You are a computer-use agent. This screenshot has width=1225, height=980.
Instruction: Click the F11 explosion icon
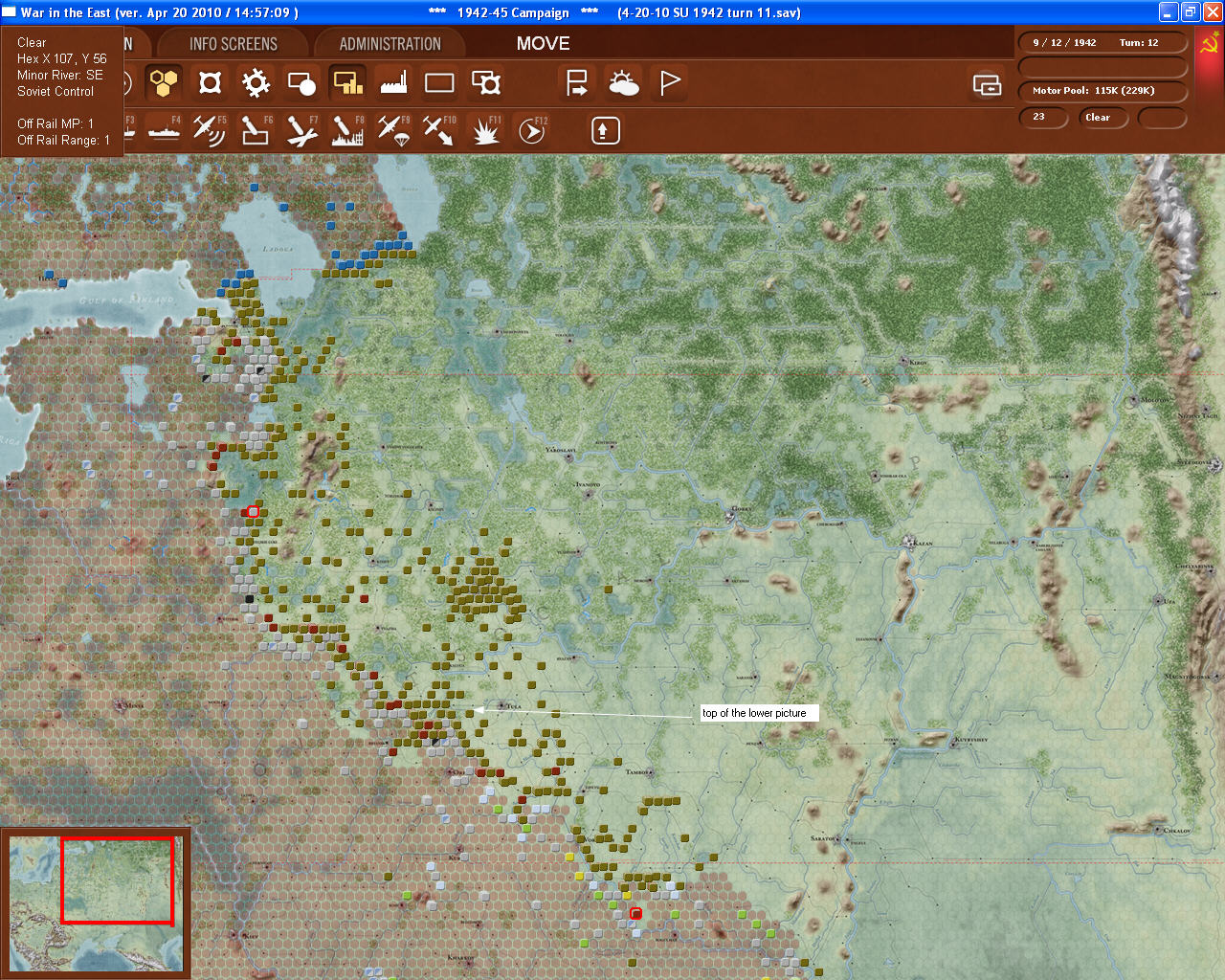coord(485,130)
